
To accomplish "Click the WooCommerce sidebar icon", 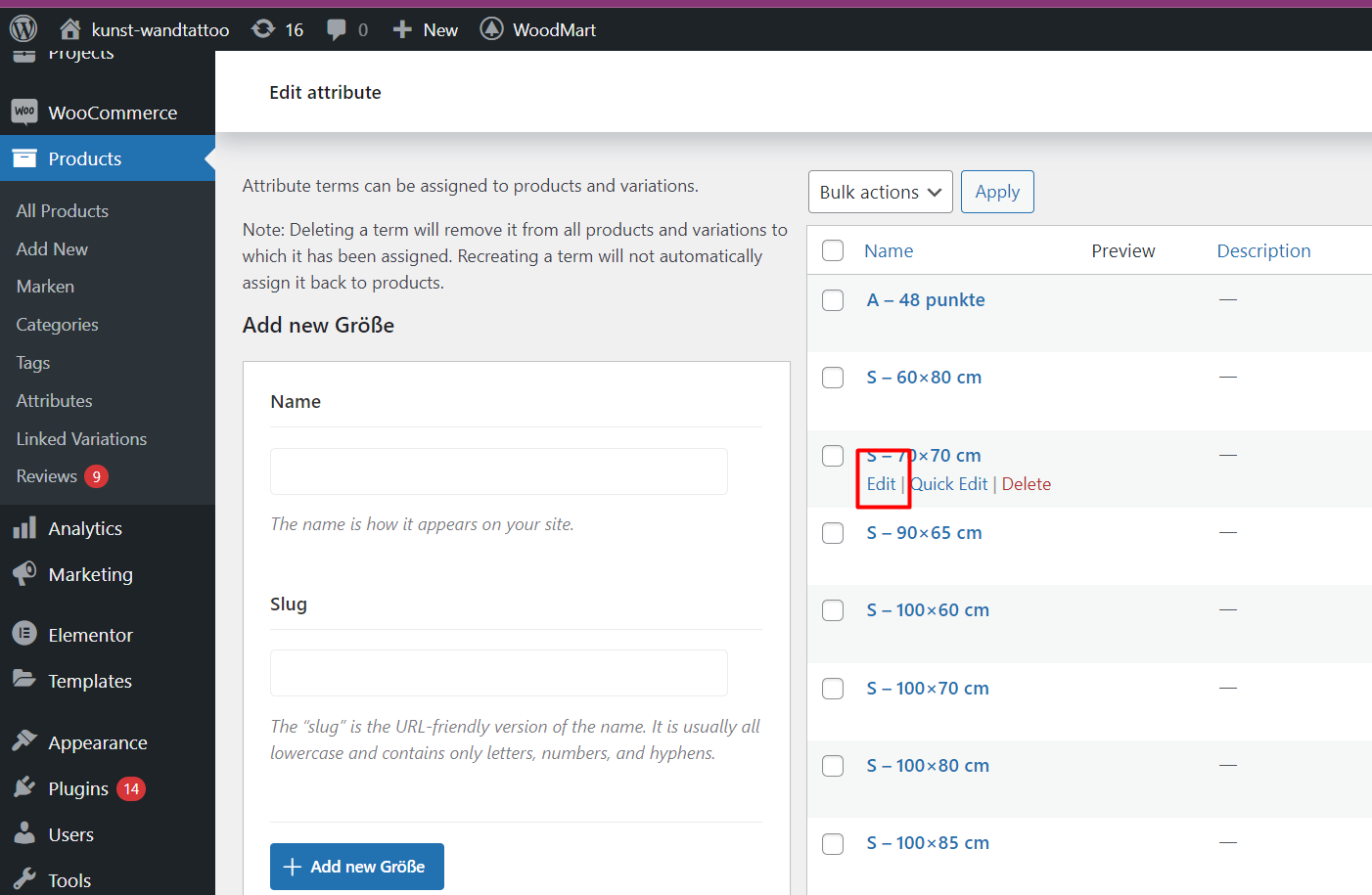I will tap(24, 112).
